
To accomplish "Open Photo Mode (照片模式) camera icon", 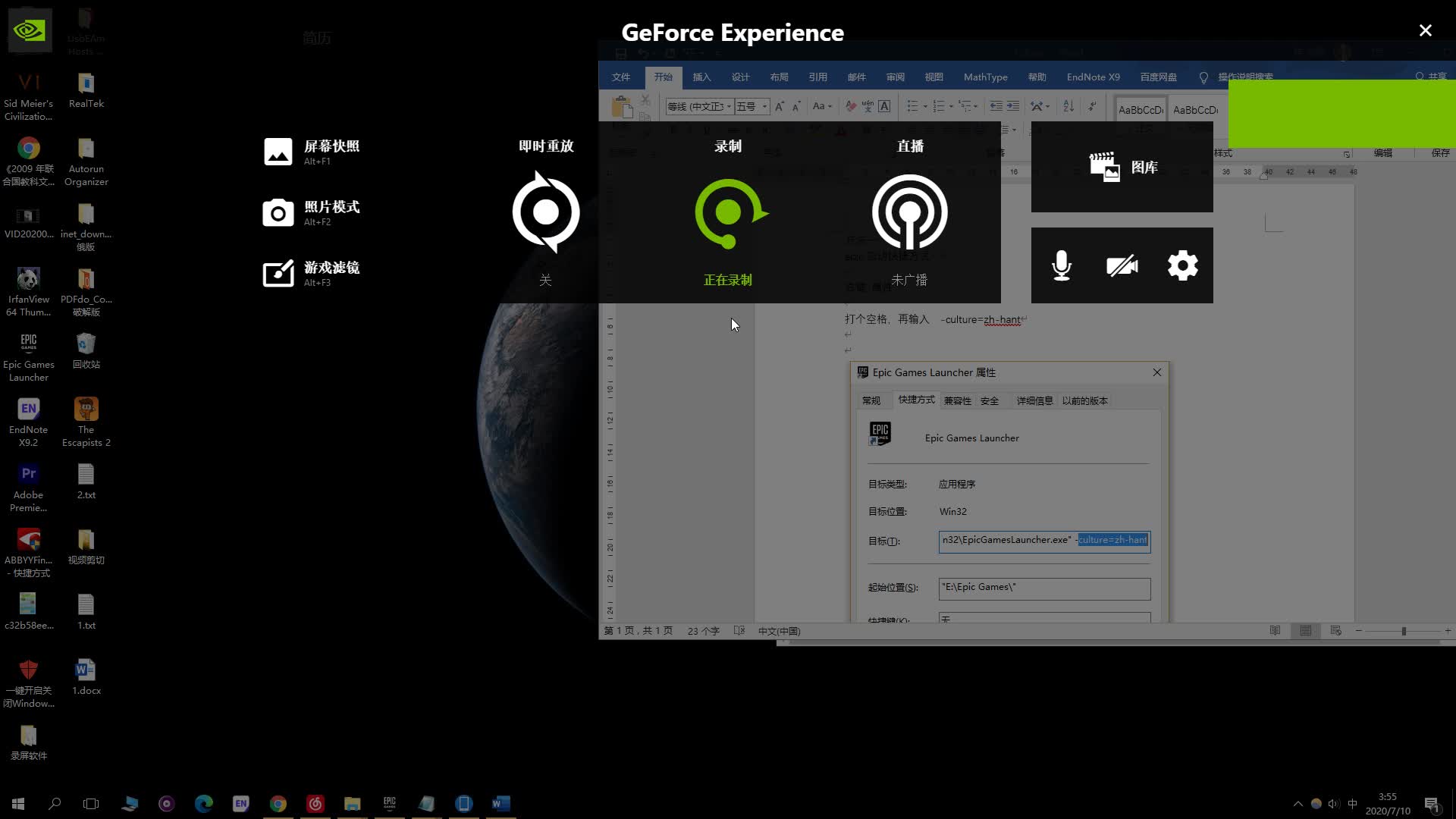I will (278, 213).
